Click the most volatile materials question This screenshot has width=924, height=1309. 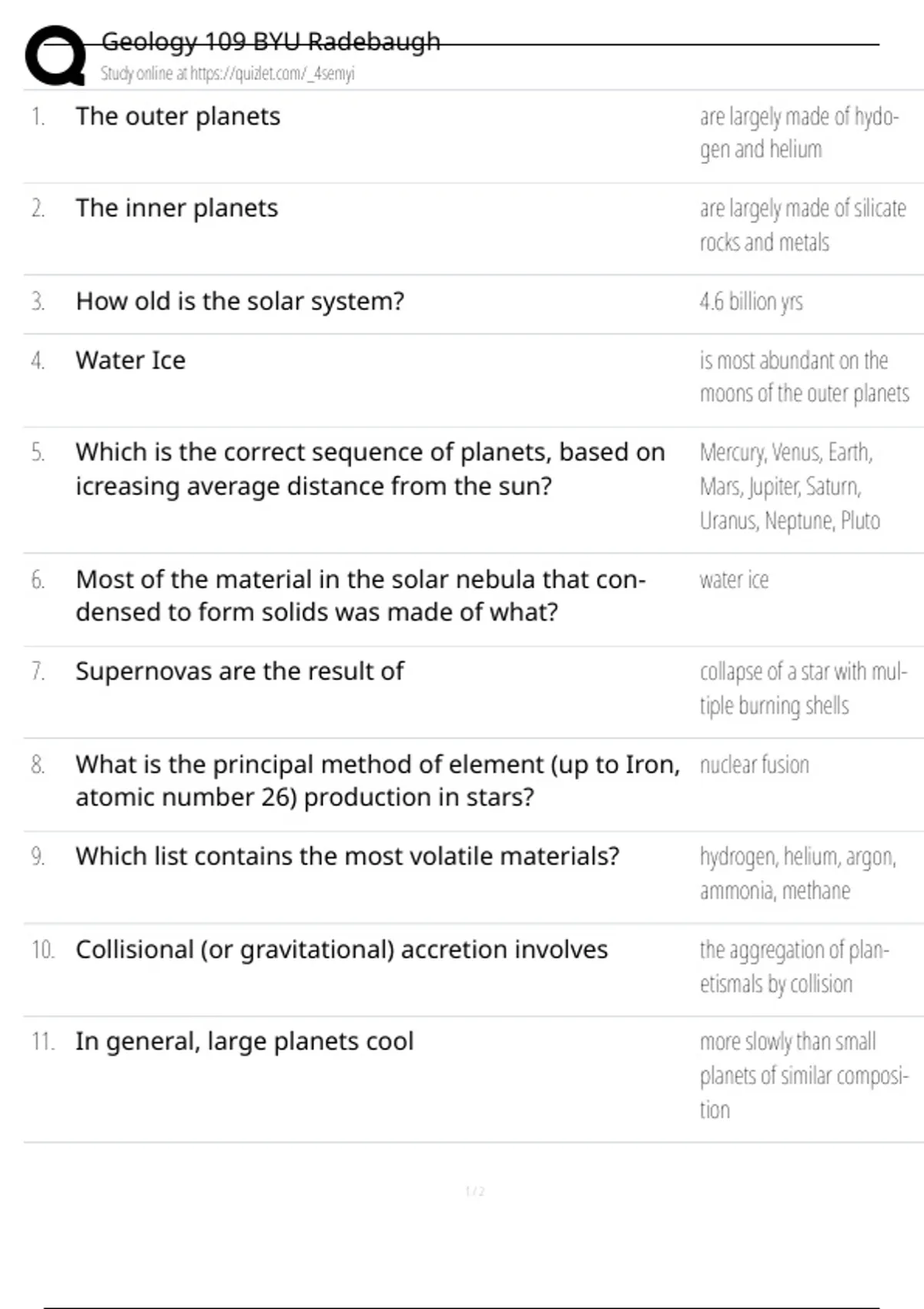(347, 856)
